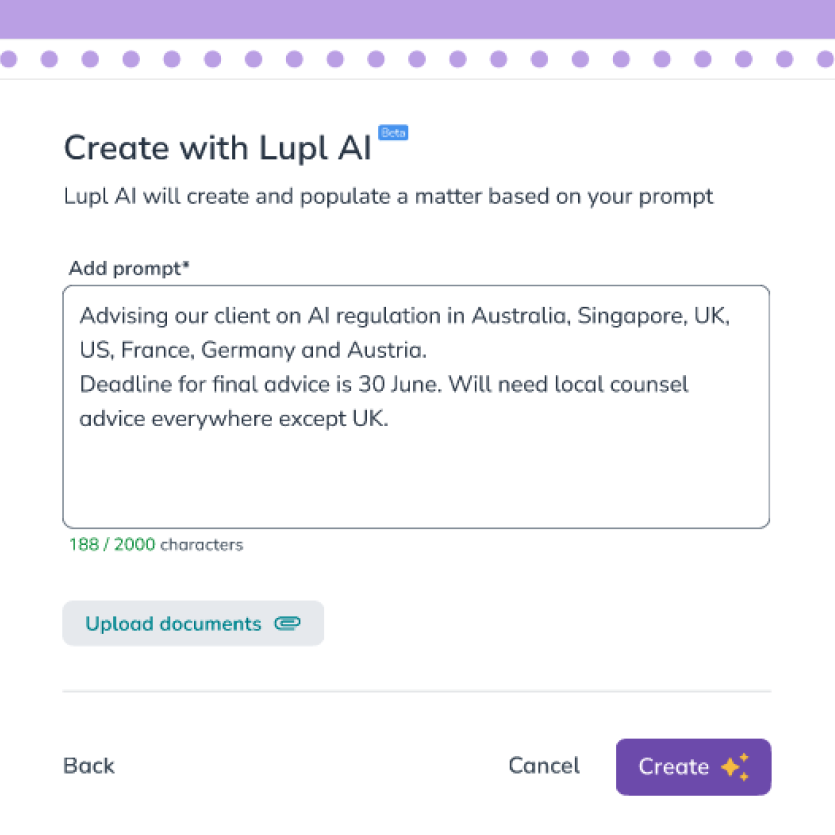This screenshot has width=835, height=835.
Task: Tap the AI sparkle stars on the Create button
Action: 735,767
